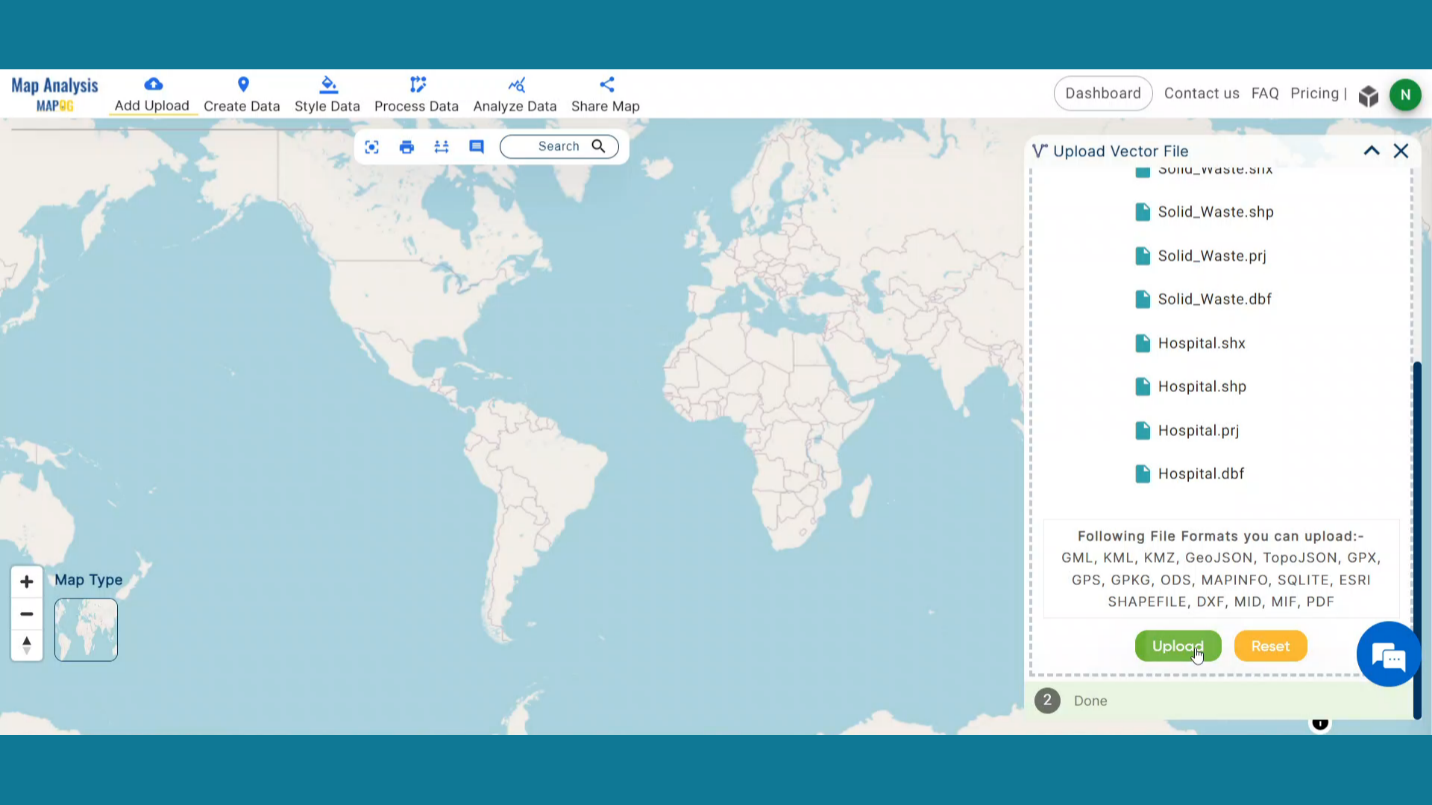Open the Pricing link

1314,93
